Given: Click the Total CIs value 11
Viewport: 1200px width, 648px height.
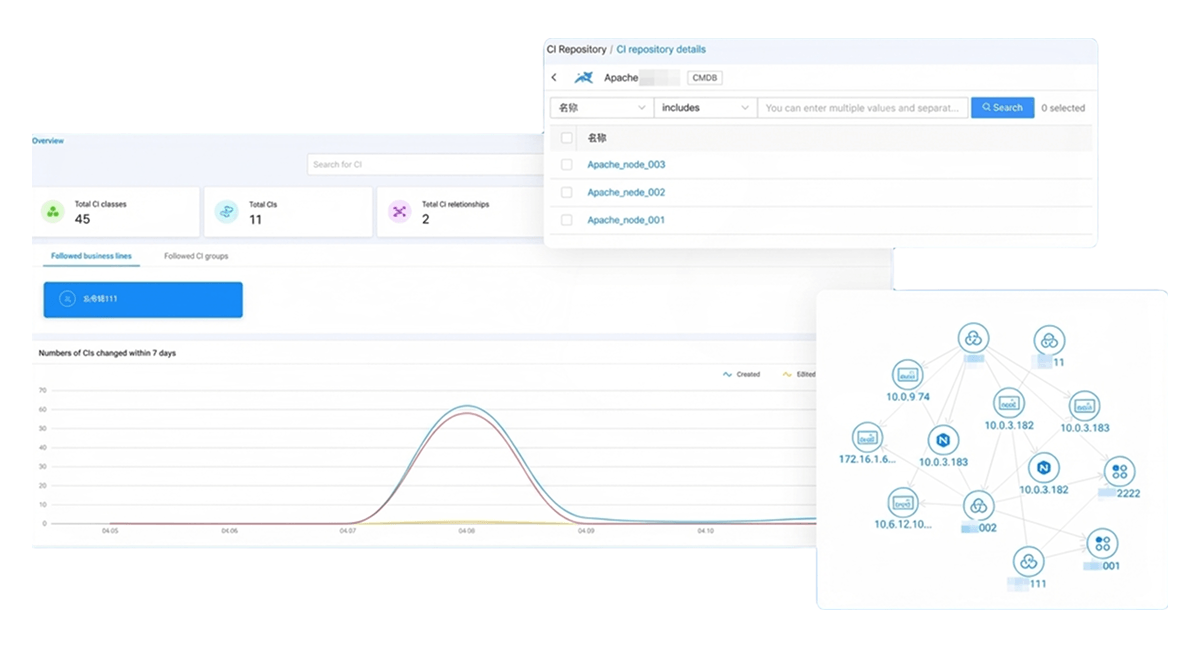Looking at the screenshot, I should (x=255, y=219).
